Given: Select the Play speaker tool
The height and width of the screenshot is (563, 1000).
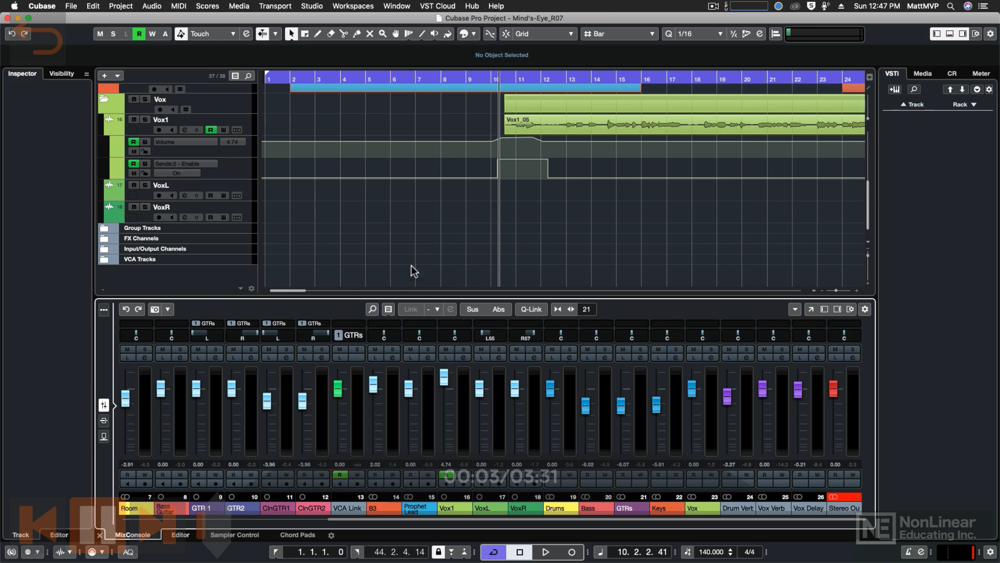Looking at the screenshot, I should coord(434,34).
